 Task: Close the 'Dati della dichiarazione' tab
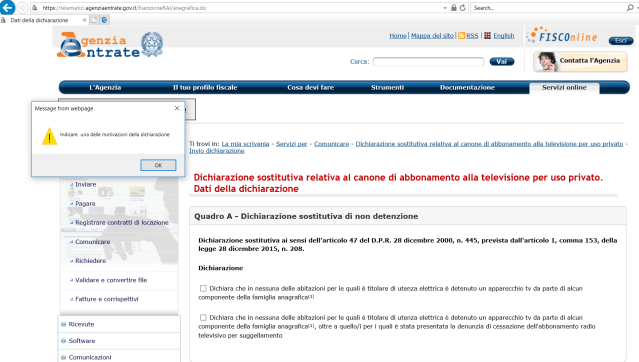(x=84, y=20)
